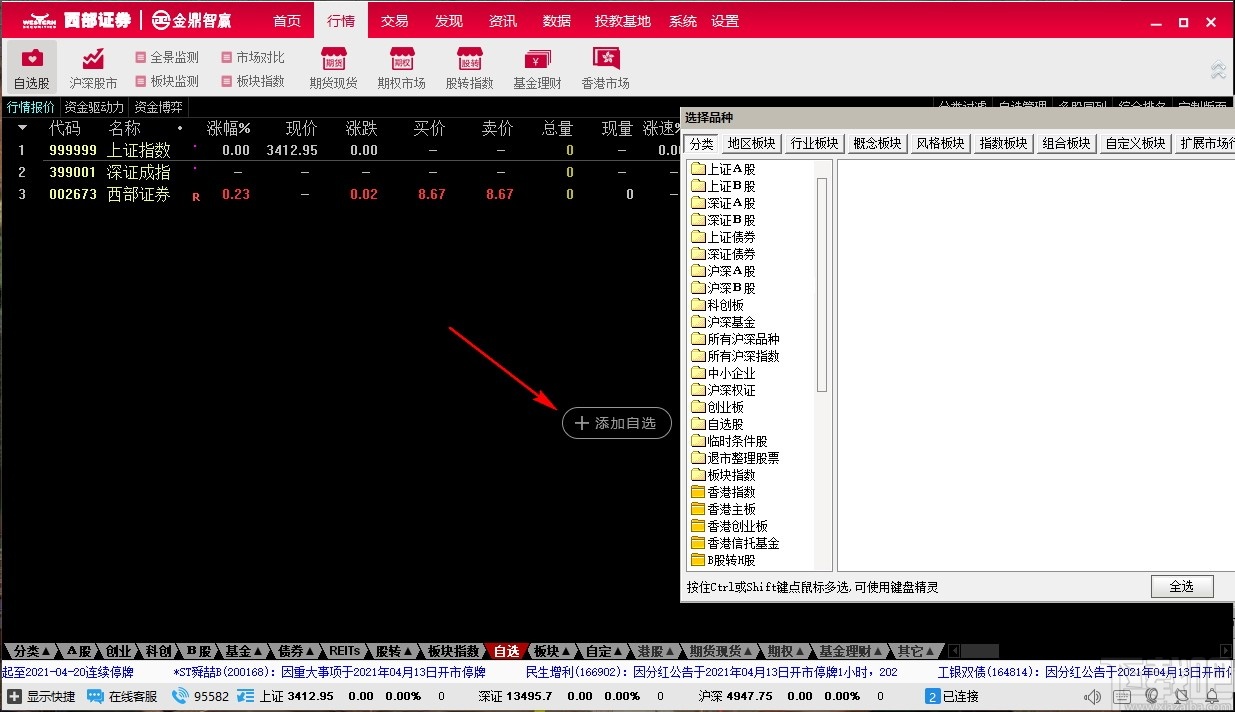The image size is (1235, 712).
Task: Click the 股转指数 icon
Action: coord(469,67)
